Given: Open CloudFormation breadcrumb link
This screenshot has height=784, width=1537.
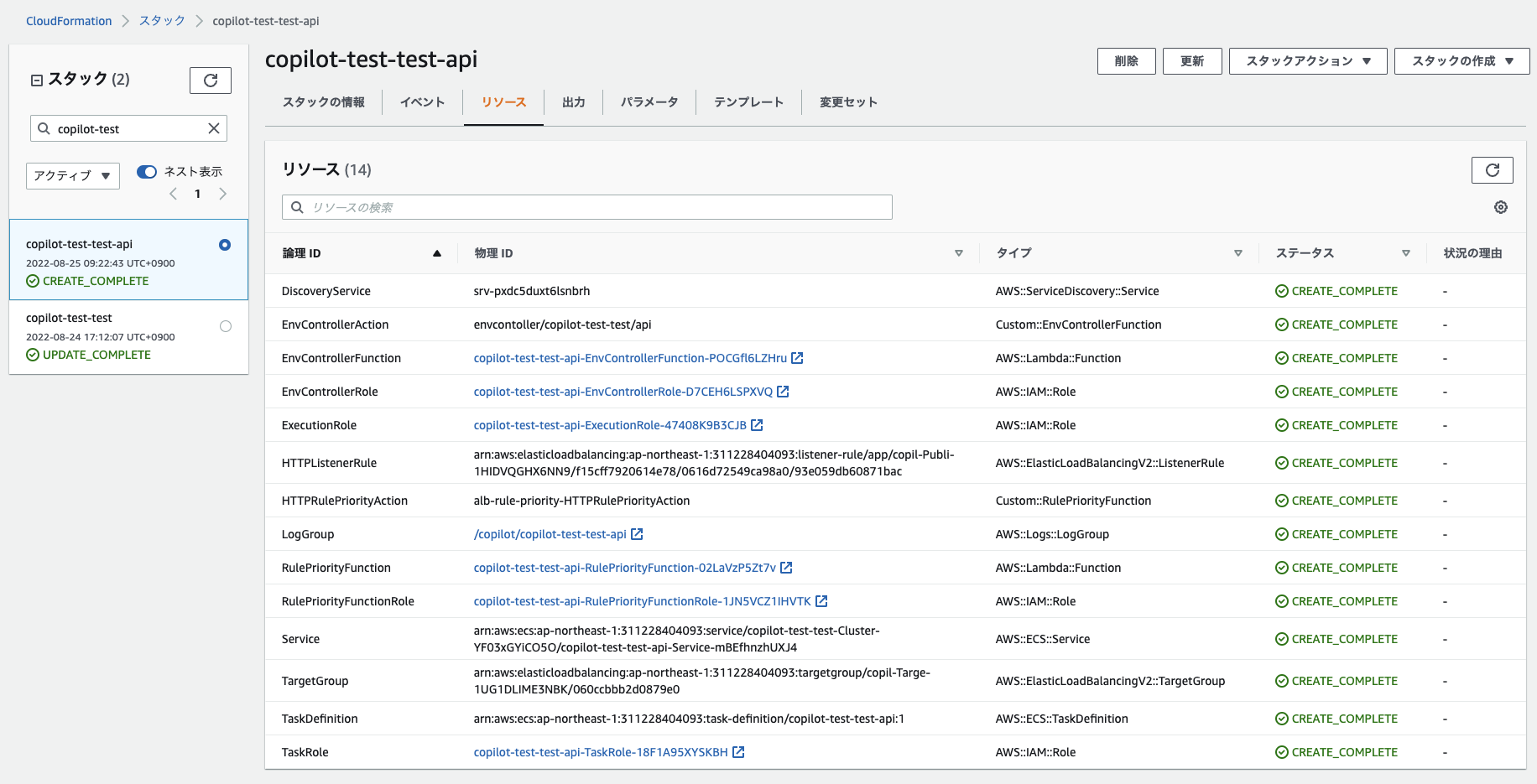Looking at the screenshot, I should click(69, 21).
